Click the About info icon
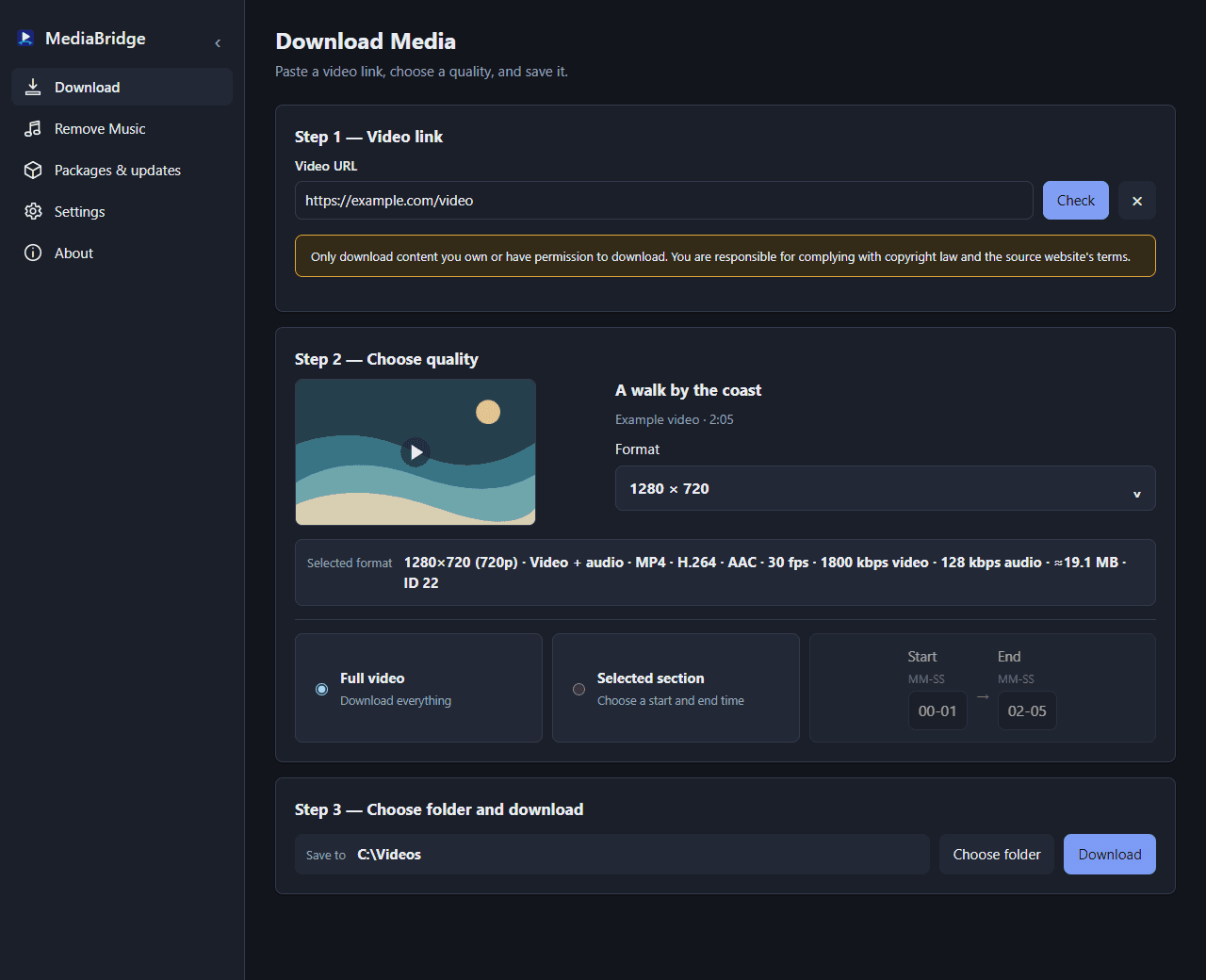The image size is (1206, 980). tap(33, 253)
